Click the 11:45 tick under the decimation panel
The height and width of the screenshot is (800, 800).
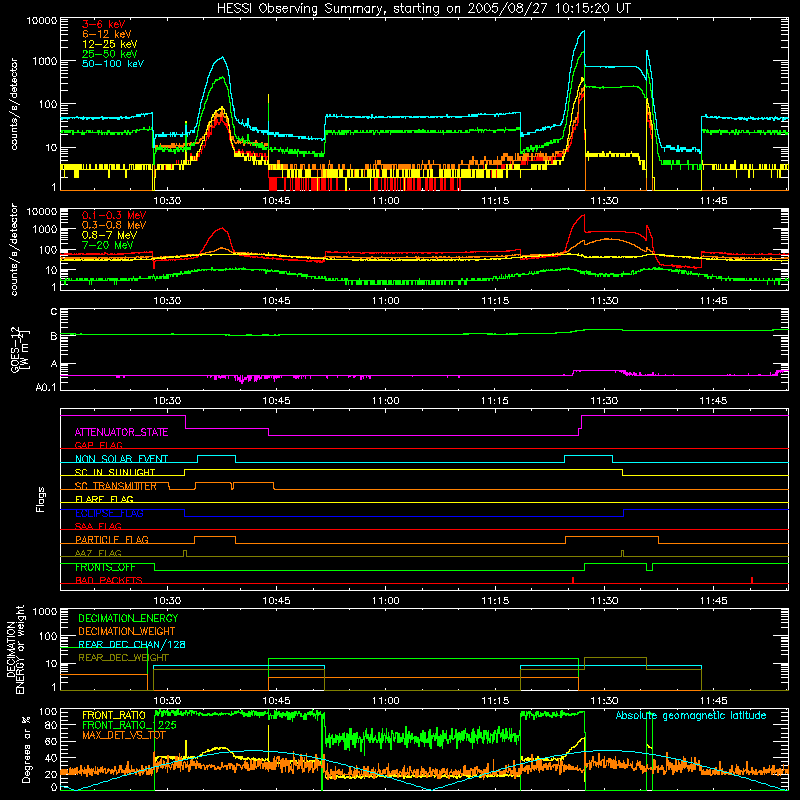coord(713,700)
